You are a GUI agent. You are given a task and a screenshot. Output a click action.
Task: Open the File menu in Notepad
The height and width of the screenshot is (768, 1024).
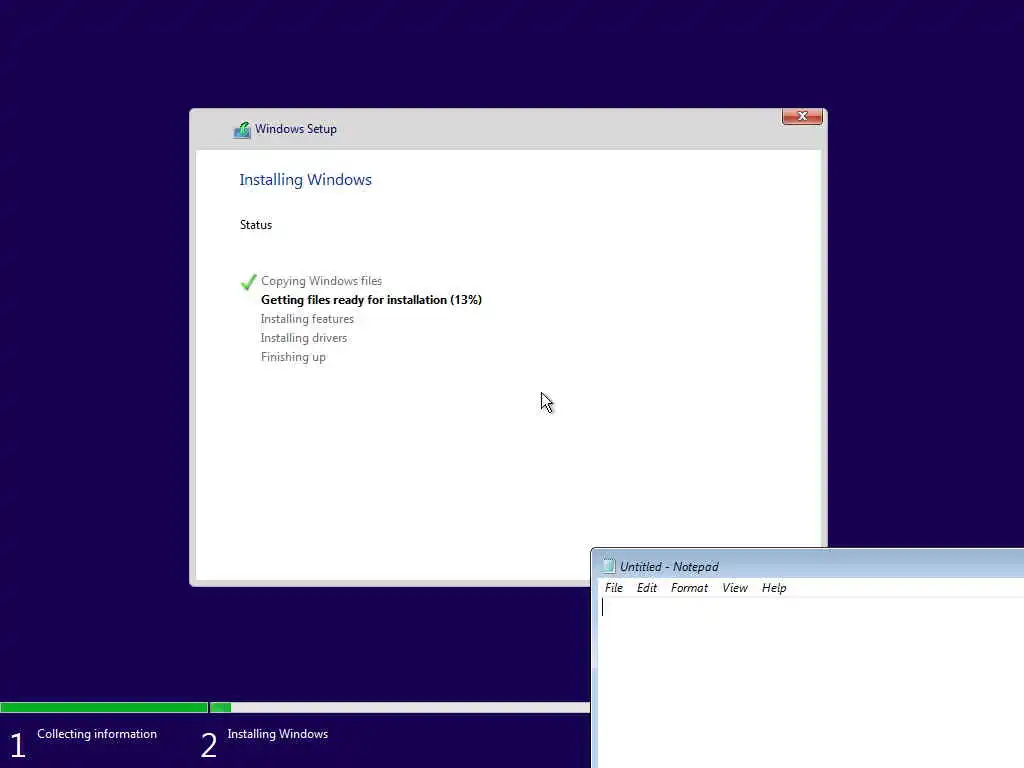613,588
